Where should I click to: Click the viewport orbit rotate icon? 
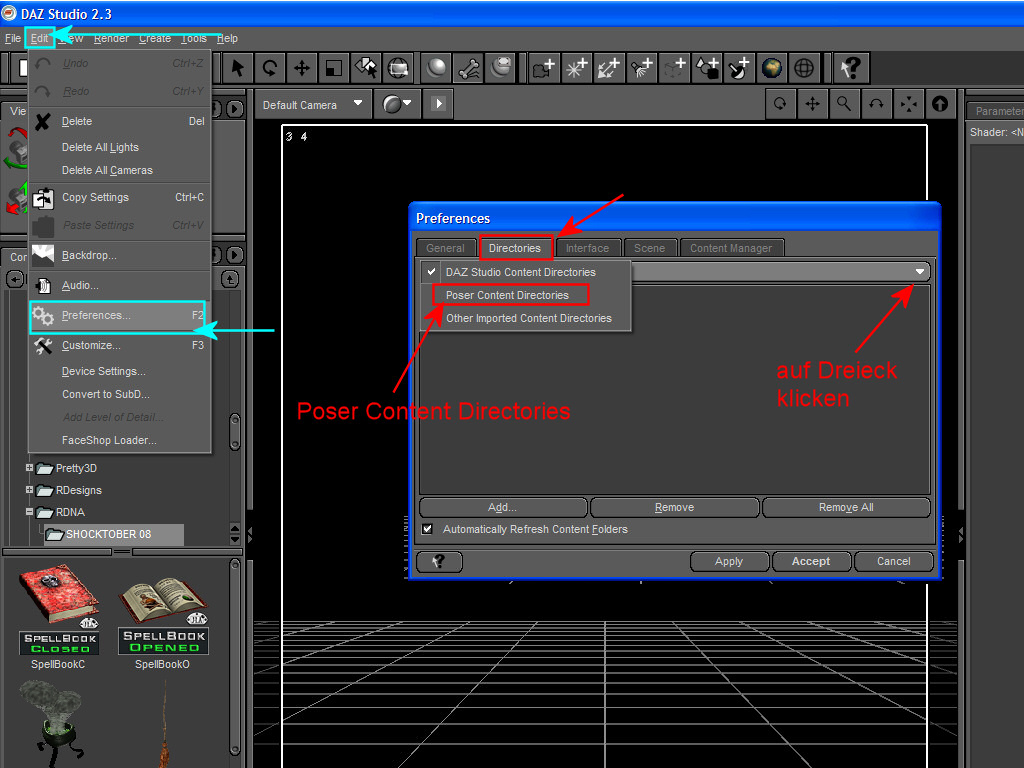tap(780, 104)
